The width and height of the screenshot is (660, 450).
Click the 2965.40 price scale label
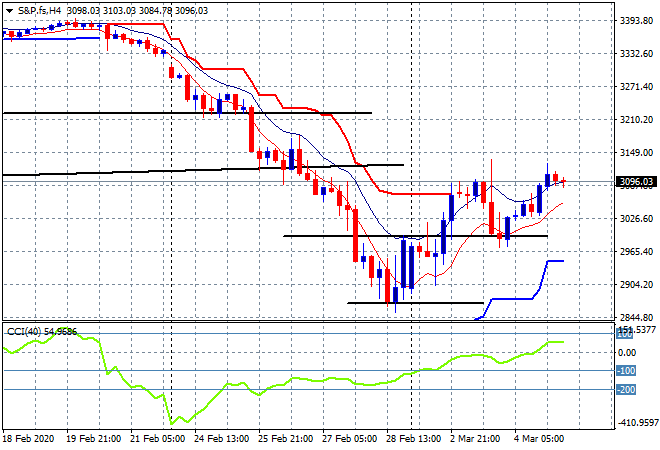coord(636,251)
